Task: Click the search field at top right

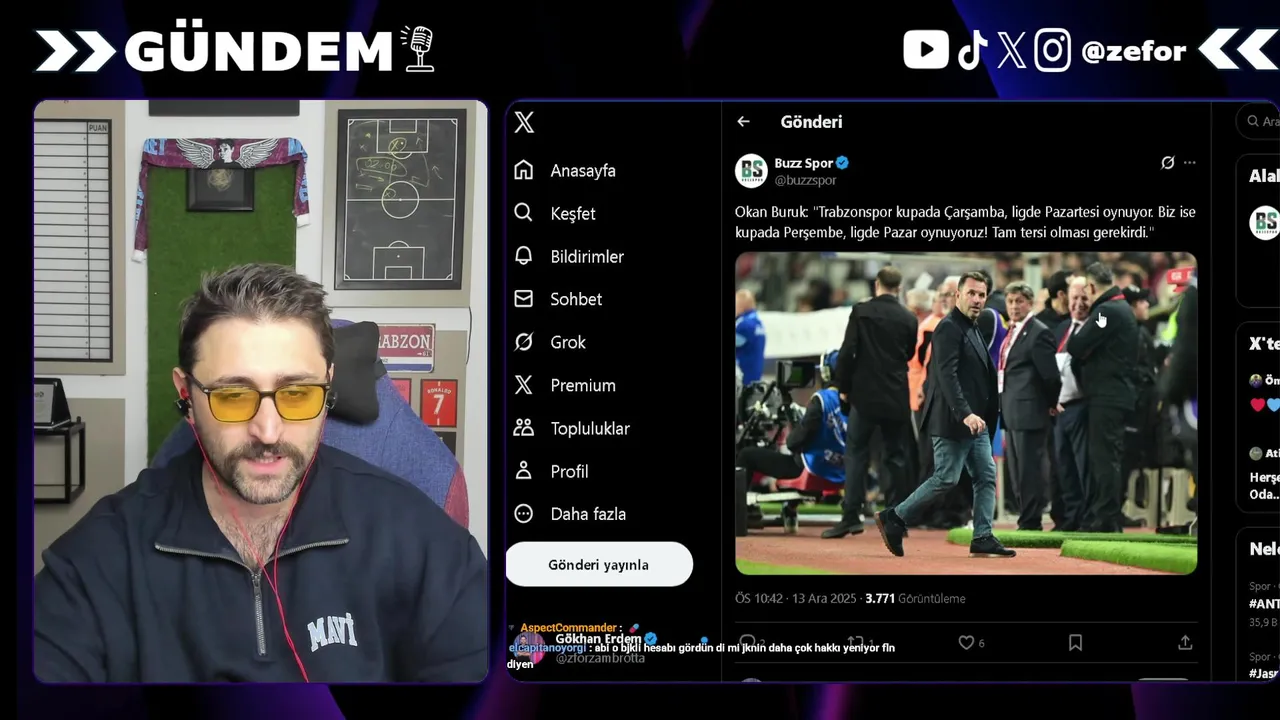Action: [1258, 121]
